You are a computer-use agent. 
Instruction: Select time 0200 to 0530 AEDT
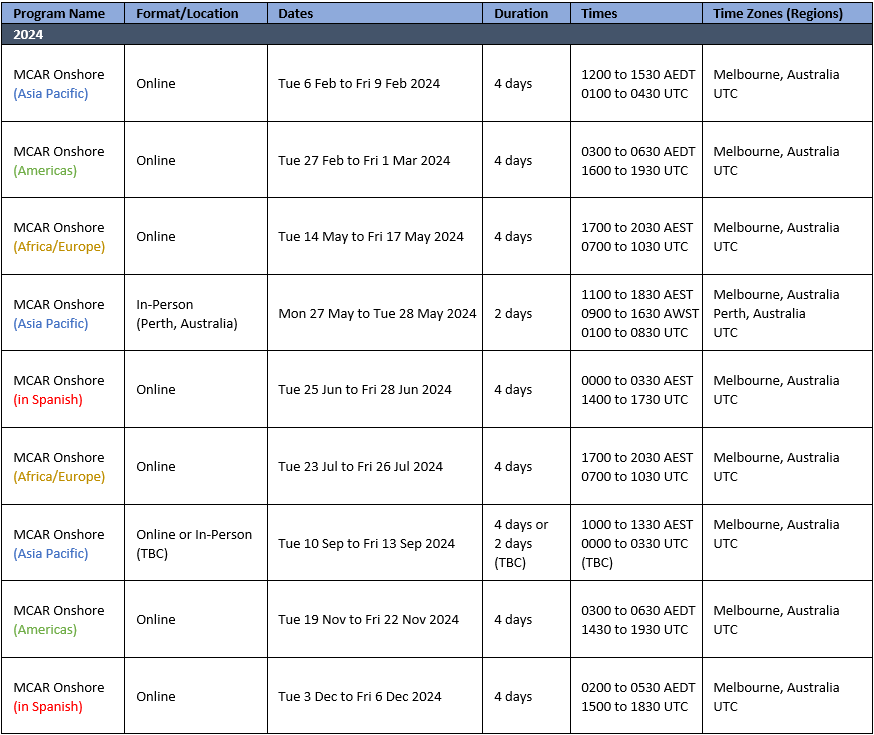638,688
